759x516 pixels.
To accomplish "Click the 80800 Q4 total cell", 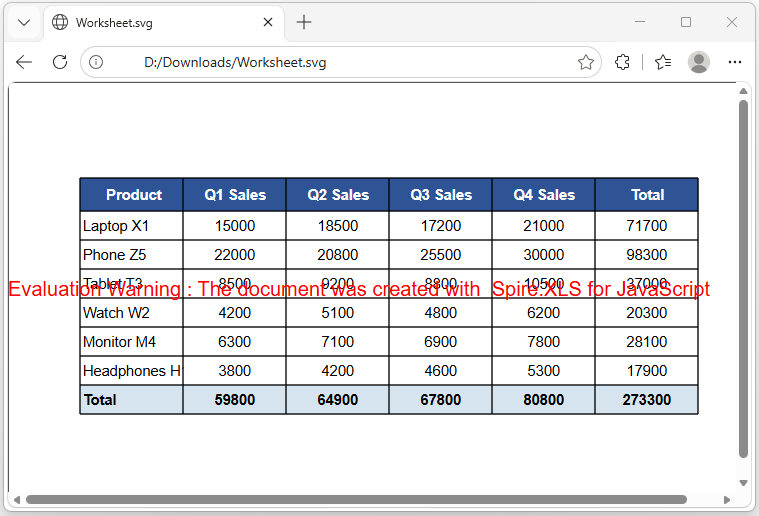I will click(x=544, y=400).
